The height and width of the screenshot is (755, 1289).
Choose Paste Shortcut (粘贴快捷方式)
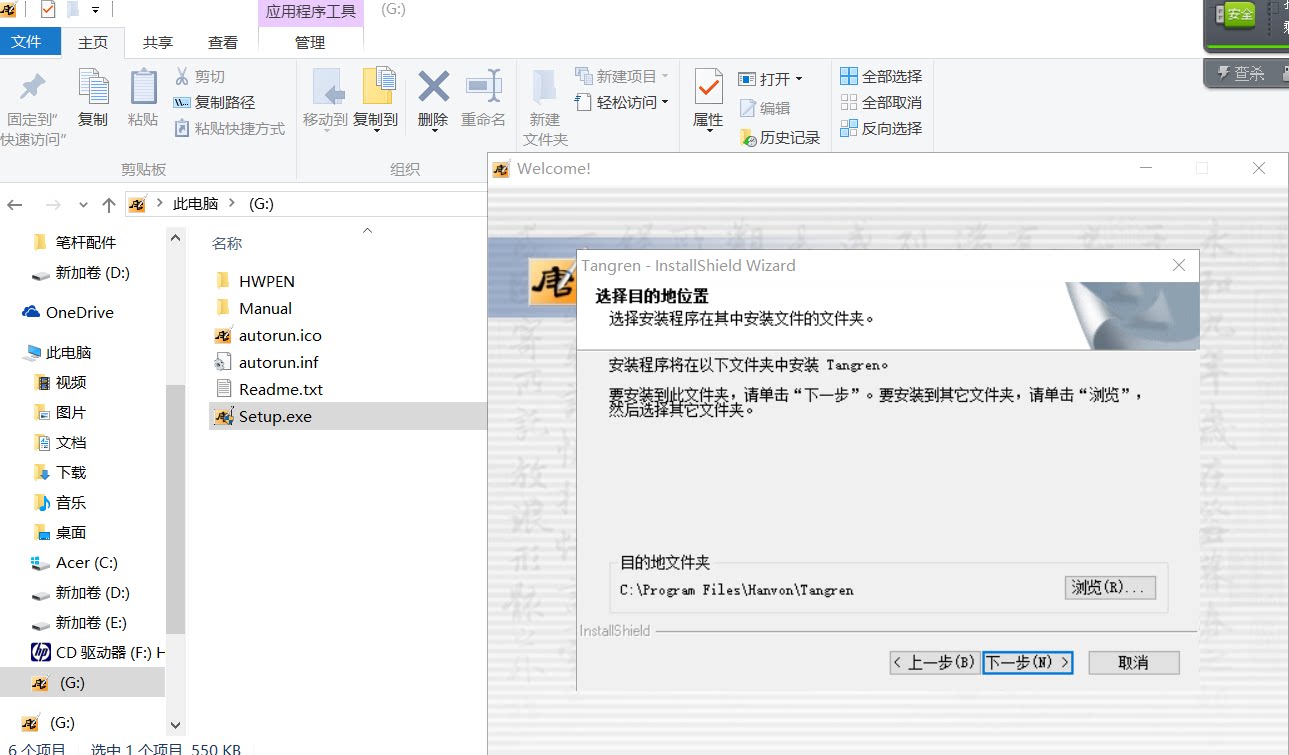click(230, 128)
